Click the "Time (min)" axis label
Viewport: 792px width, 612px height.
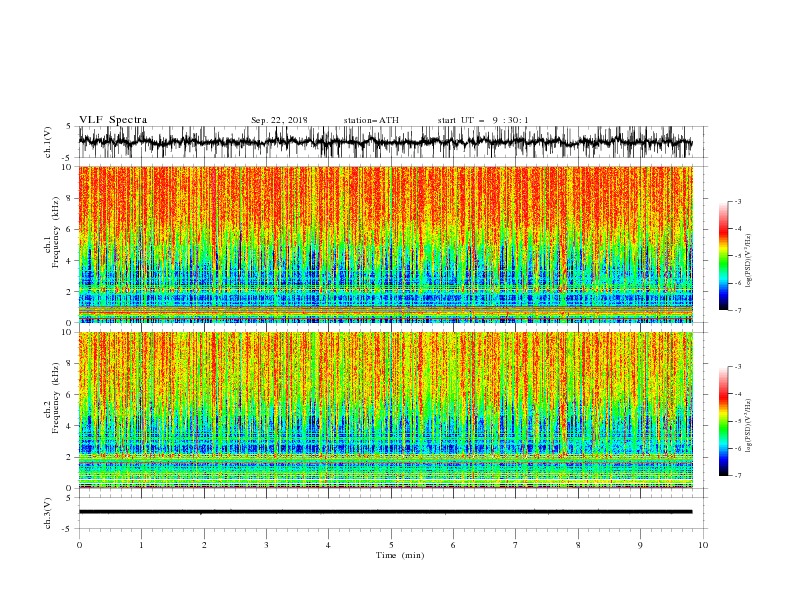click(400, 555)
